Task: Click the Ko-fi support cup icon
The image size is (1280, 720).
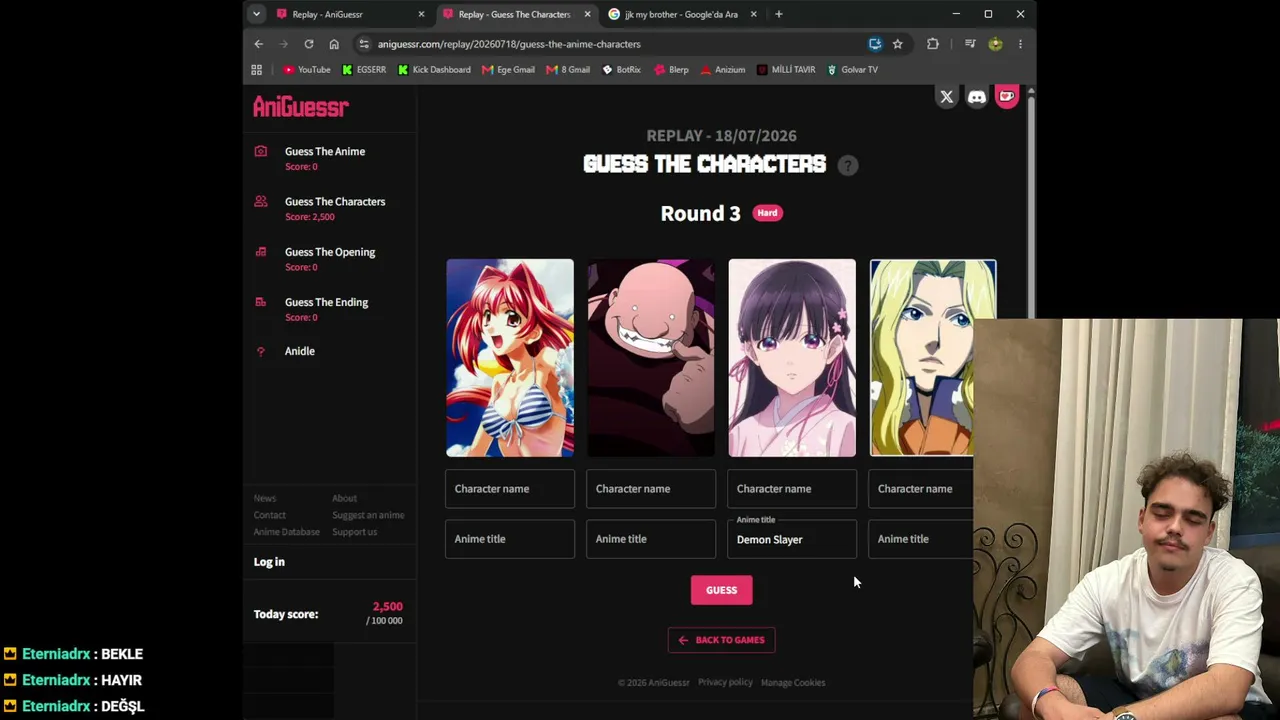Action: [1007, 97]
